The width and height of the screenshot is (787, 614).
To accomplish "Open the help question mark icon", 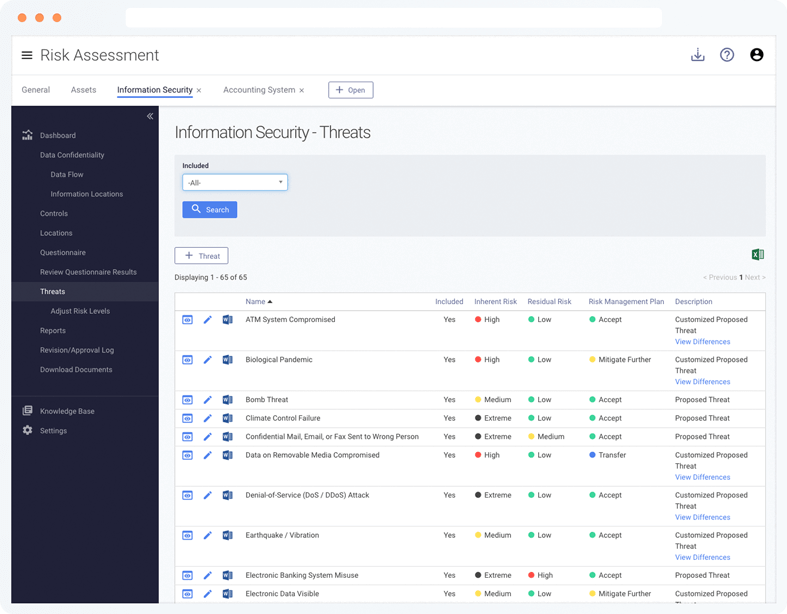I will tap(727, 55).
